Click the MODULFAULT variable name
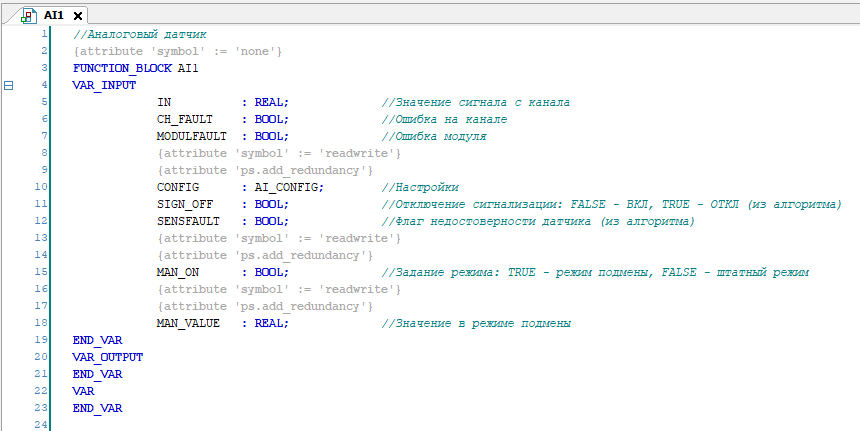860x431 pixels. (192, 136)
